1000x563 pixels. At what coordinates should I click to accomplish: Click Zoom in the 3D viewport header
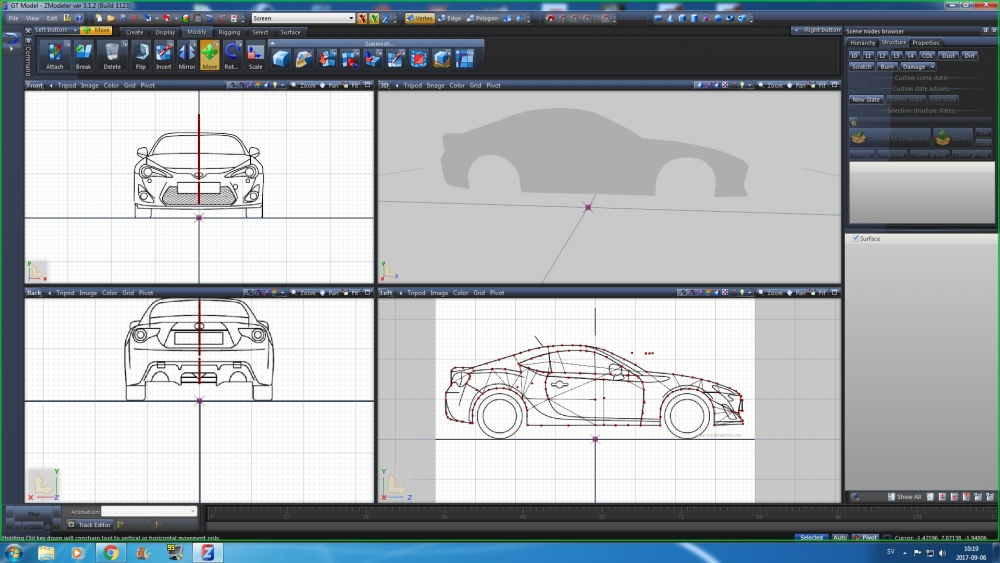tap(774, 85)
